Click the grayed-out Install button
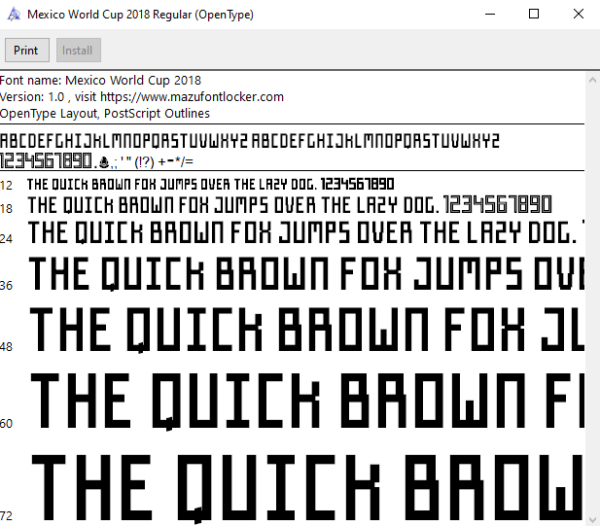 [78, 50]
